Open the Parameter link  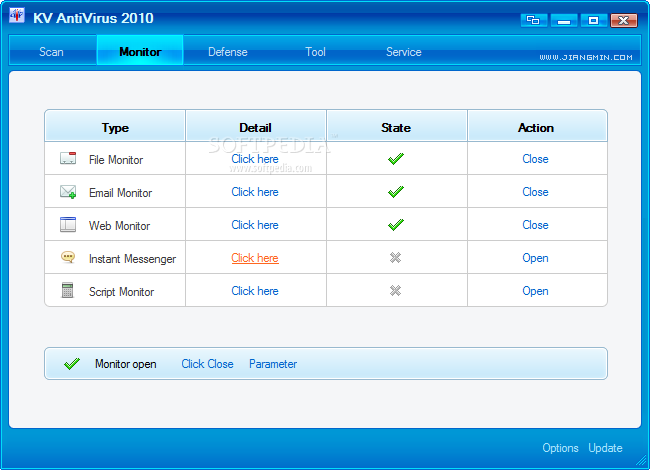point(273,363)
